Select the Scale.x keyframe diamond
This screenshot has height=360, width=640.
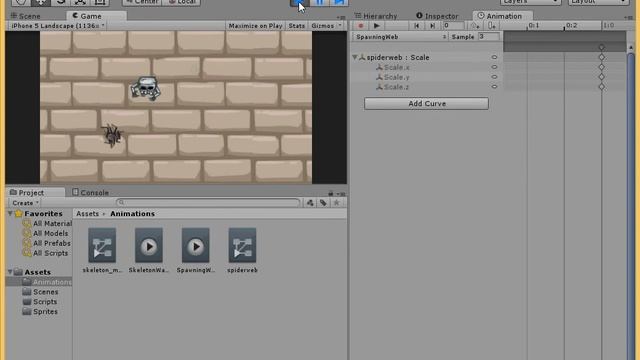(x=602, y=67)
